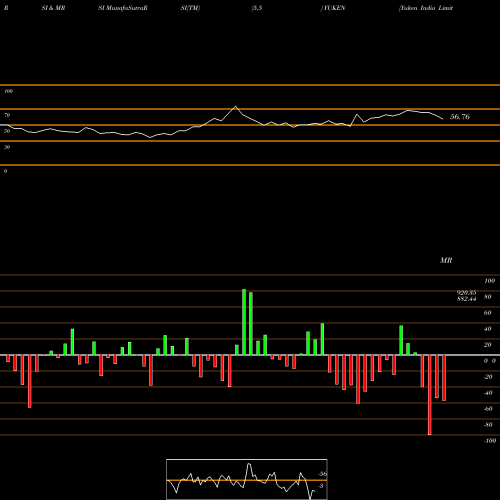Click the 100 label on the MR axis

(x=490, y=281)
